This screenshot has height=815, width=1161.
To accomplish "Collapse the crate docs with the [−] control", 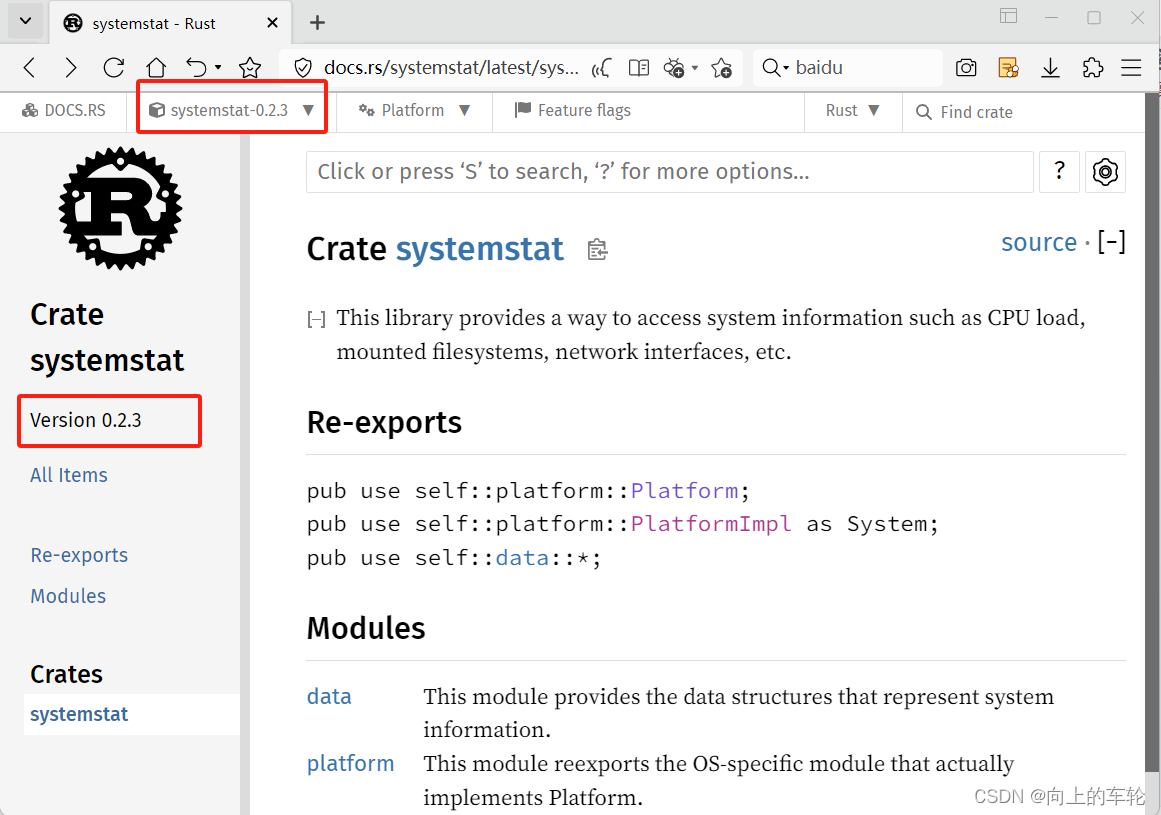I will (1112, 242).
